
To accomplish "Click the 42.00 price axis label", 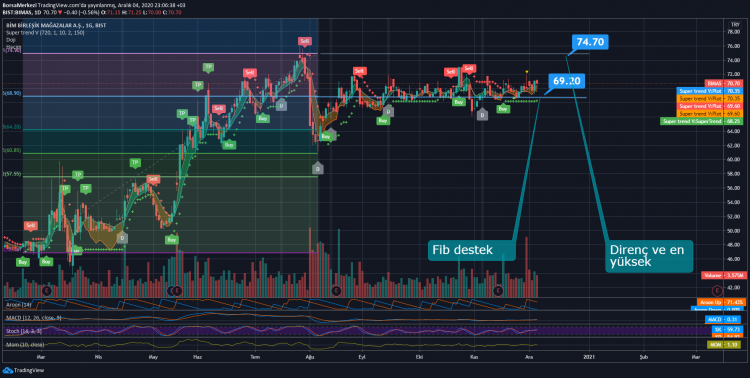I will click(734, 288).
